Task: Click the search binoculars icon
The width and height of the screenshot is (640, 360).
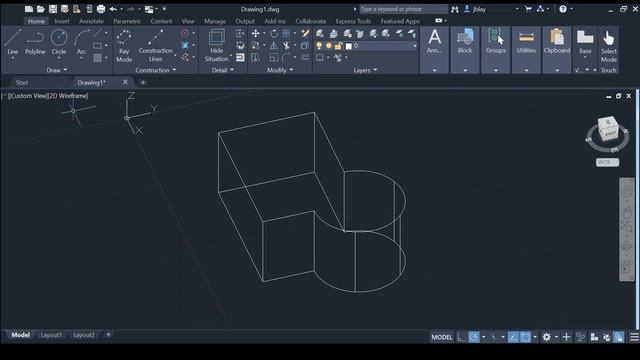Action: coord(455,9)
